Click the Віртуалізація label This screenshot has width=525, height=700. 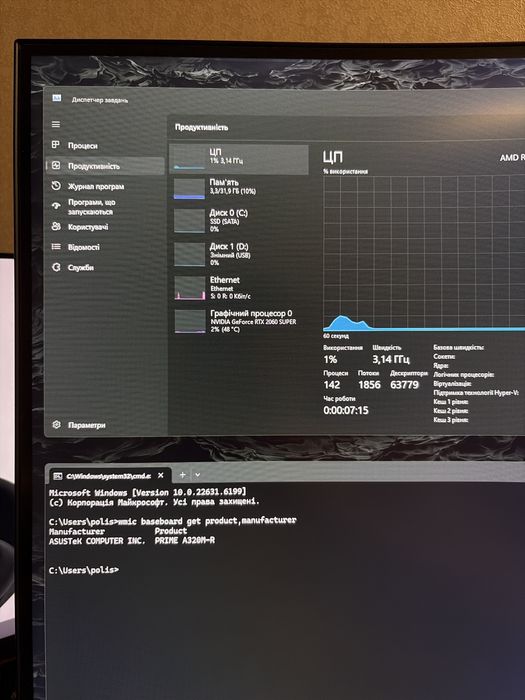pos(452,383)
